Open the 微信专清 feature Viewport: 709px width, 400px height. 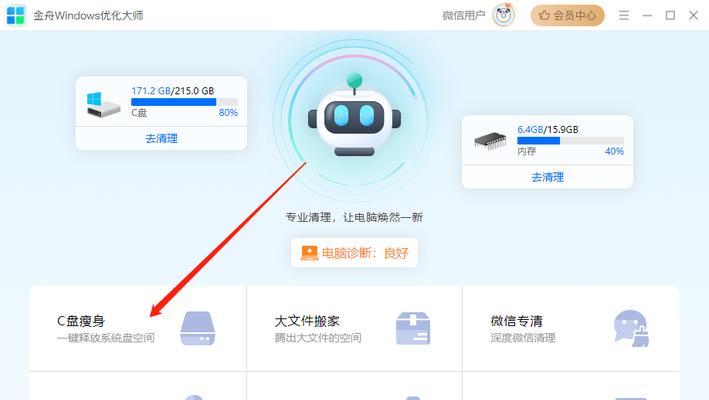click(571, 329)
